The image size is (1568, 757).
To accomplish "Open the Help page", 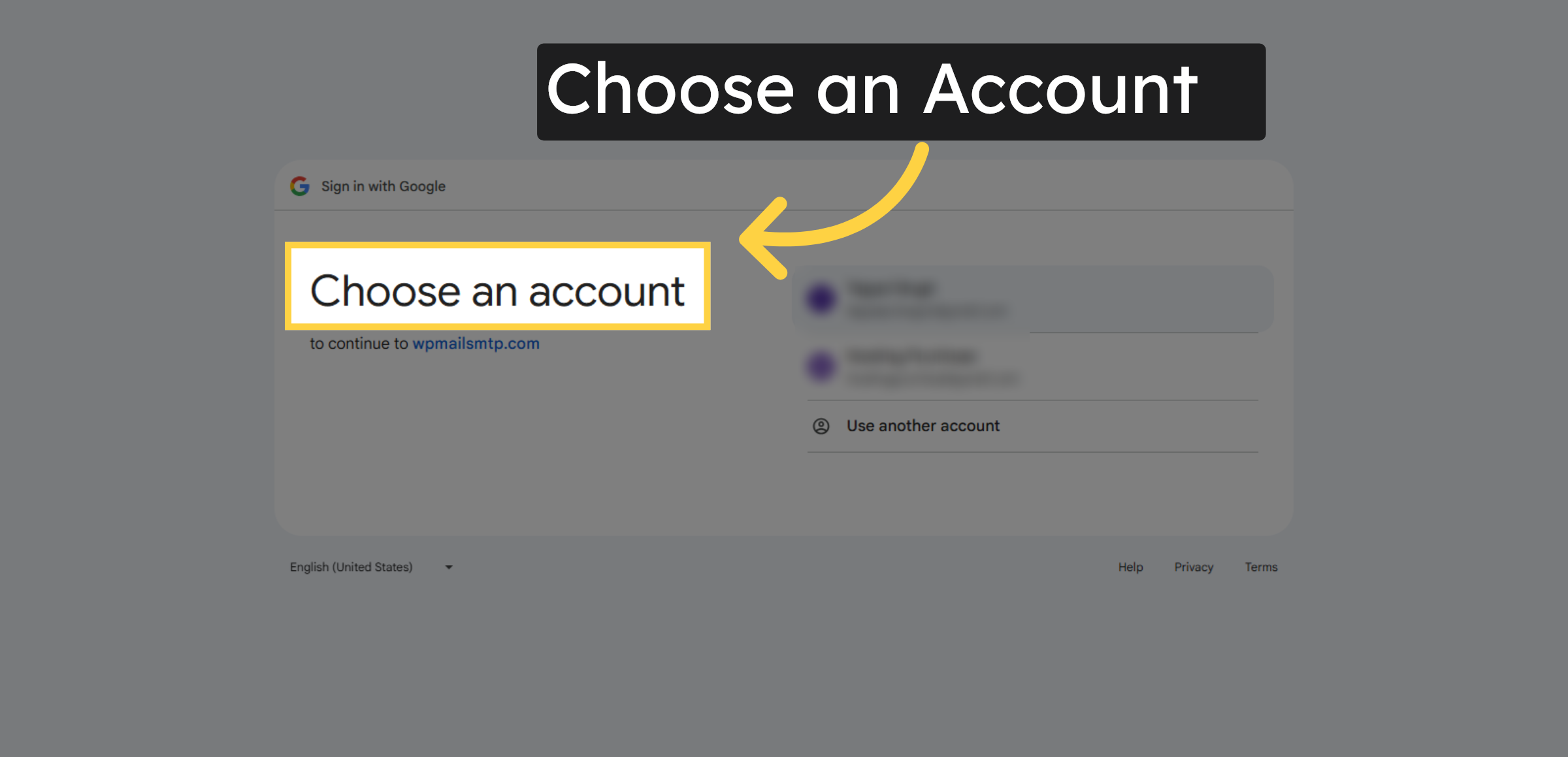I will point(1130,567).
